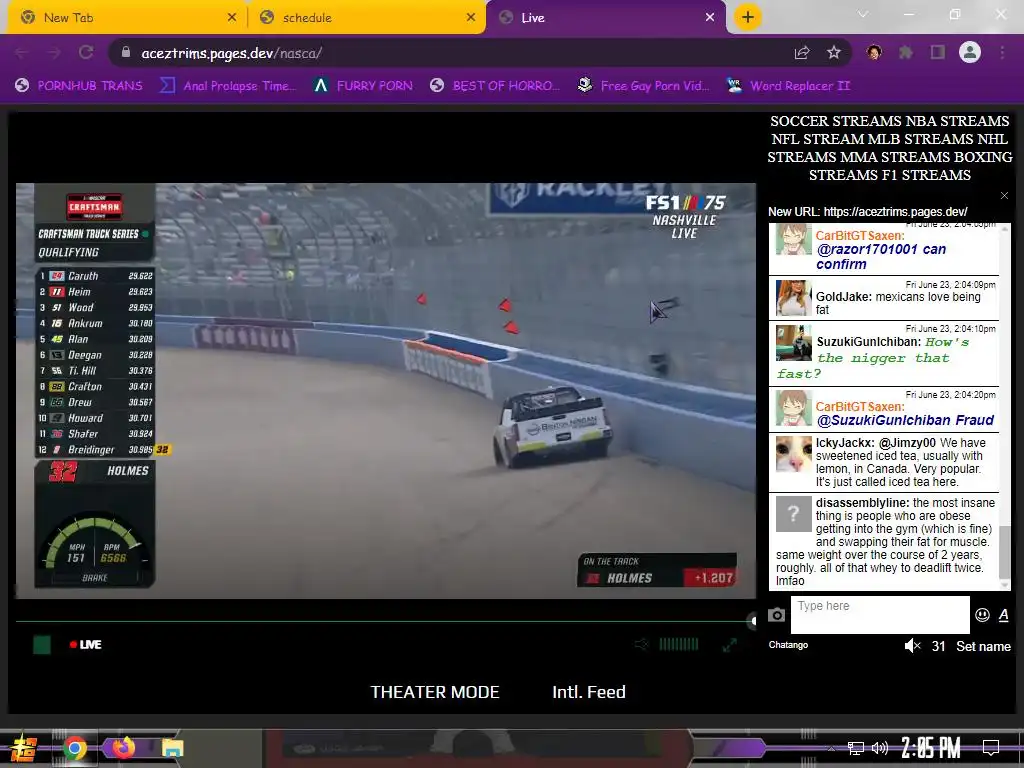
Task: Click Set name in the chat
Action: (984, 646)
